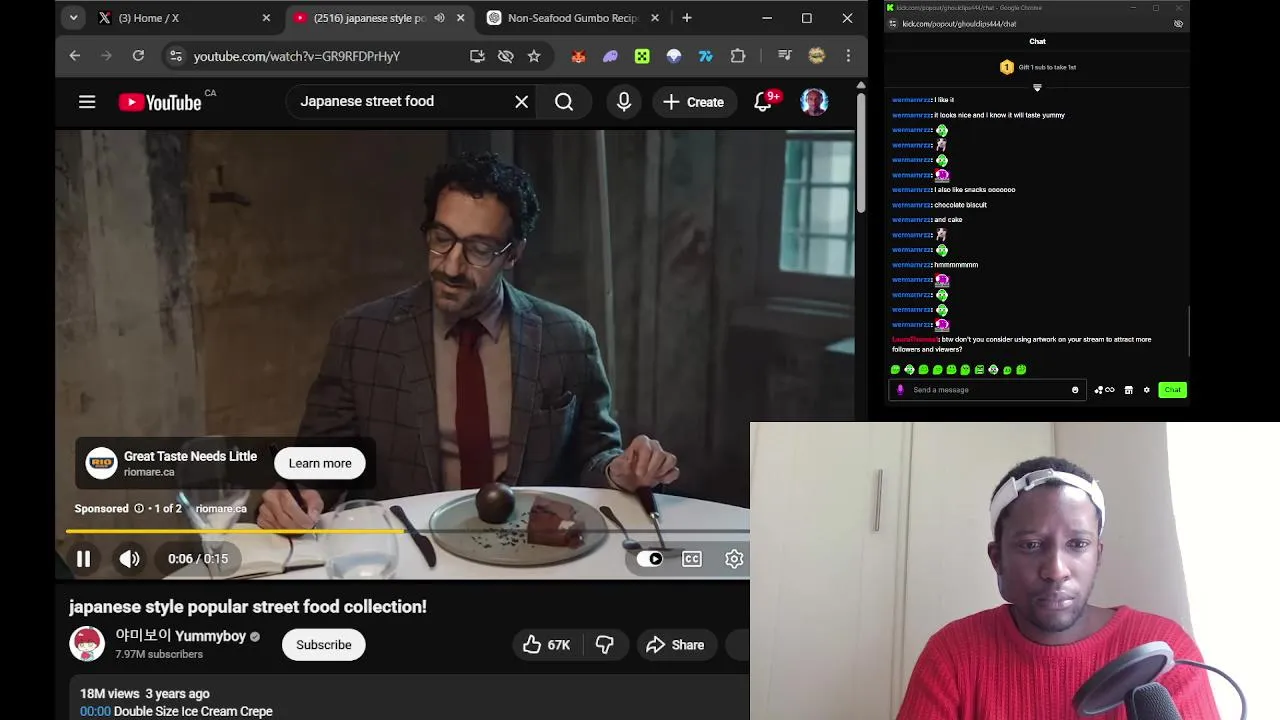Open the Chrome media controls icon
Screen dimensions: 1280x720
[785, 56]
